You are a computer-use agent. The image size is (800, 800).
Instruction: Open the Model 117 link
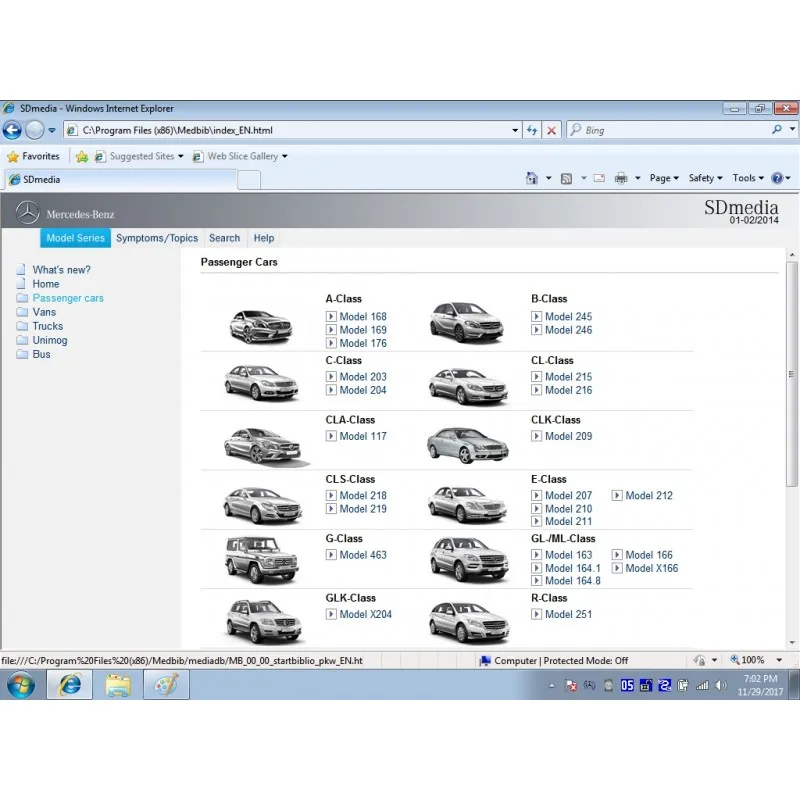tap(363, 436)
